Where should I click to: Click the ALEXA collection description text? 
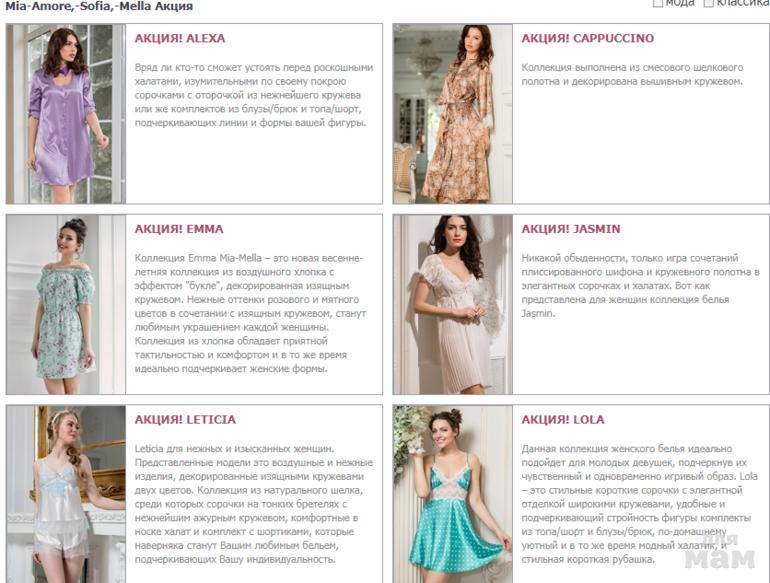[x=254, y=95]
